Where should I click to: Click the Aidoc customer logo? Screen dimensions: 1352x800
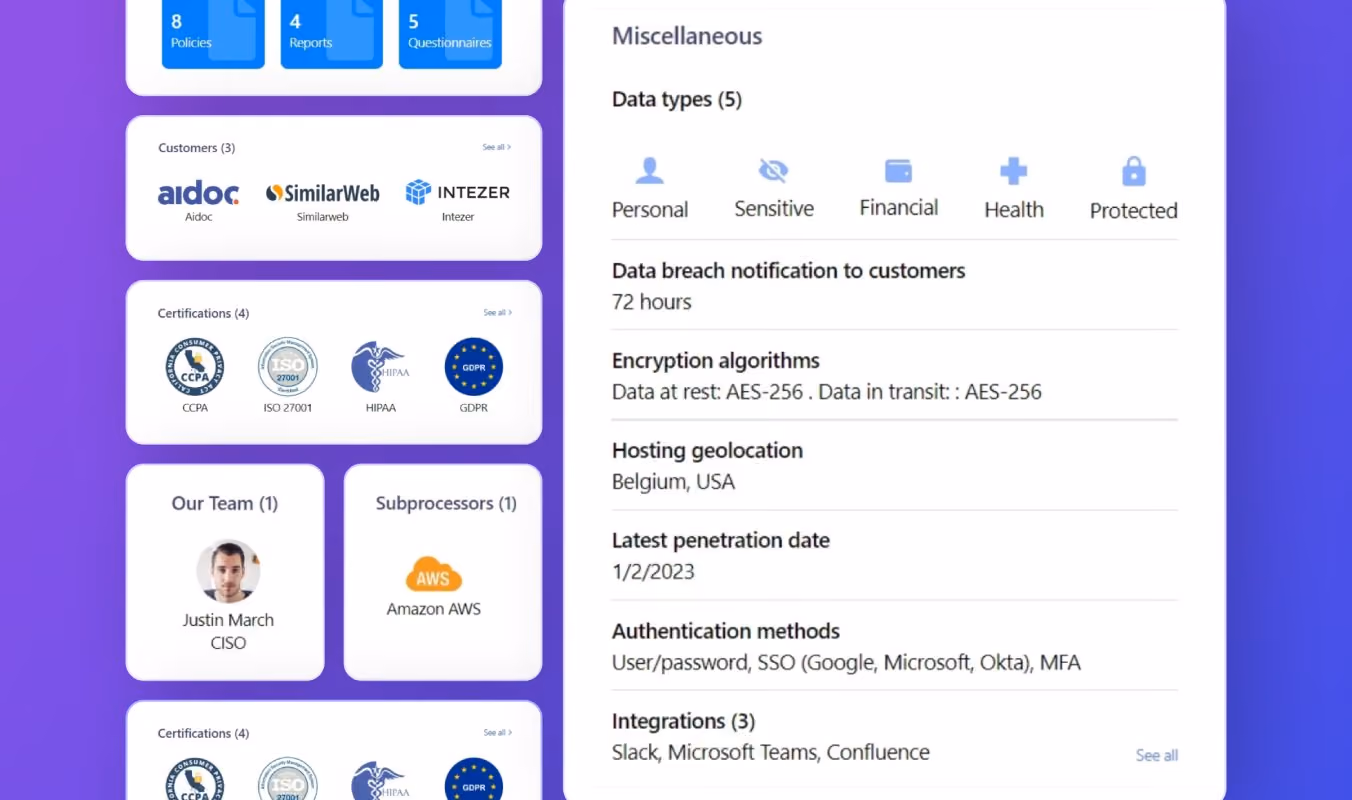click(x=198, y=193)
